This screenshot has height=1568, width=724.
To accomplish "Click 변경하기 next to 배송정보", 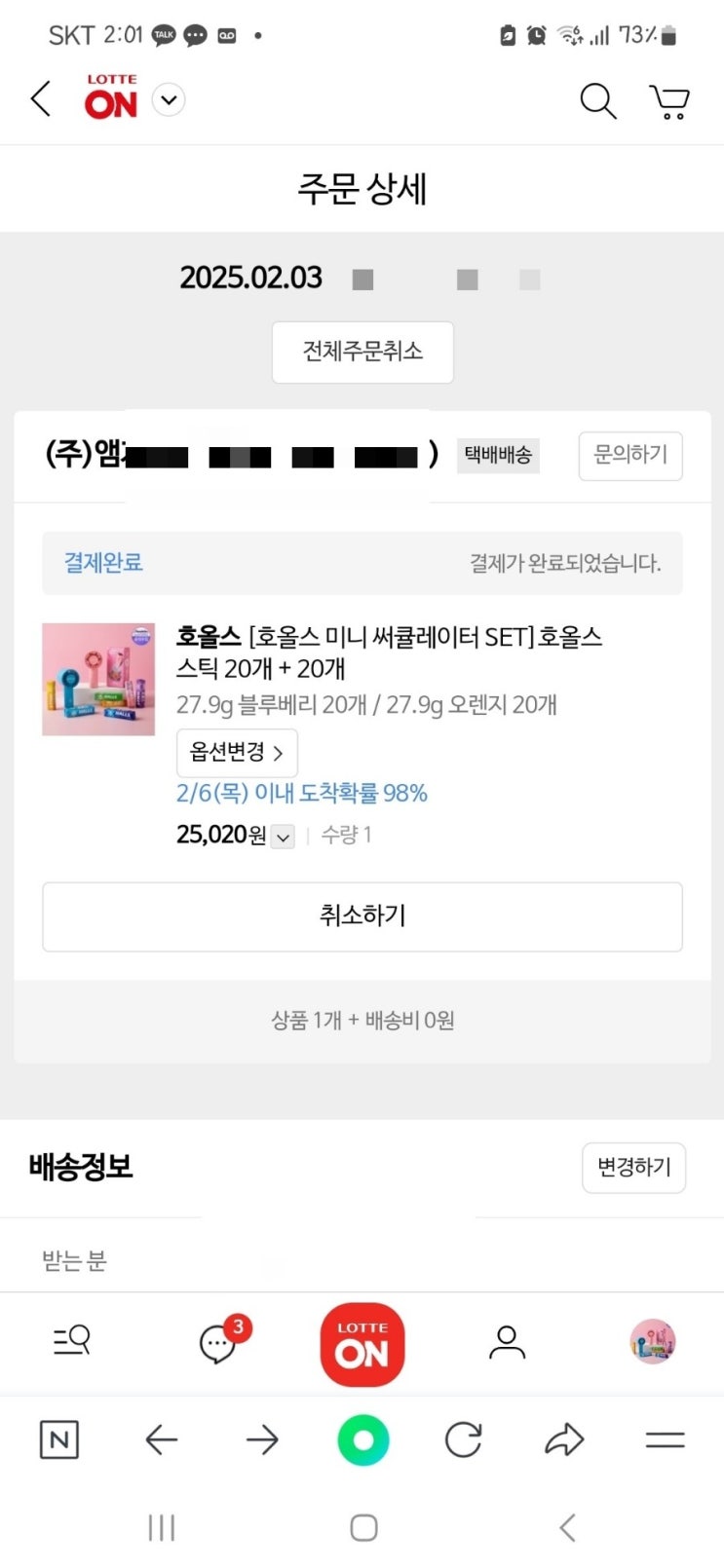I will 634,1167.
